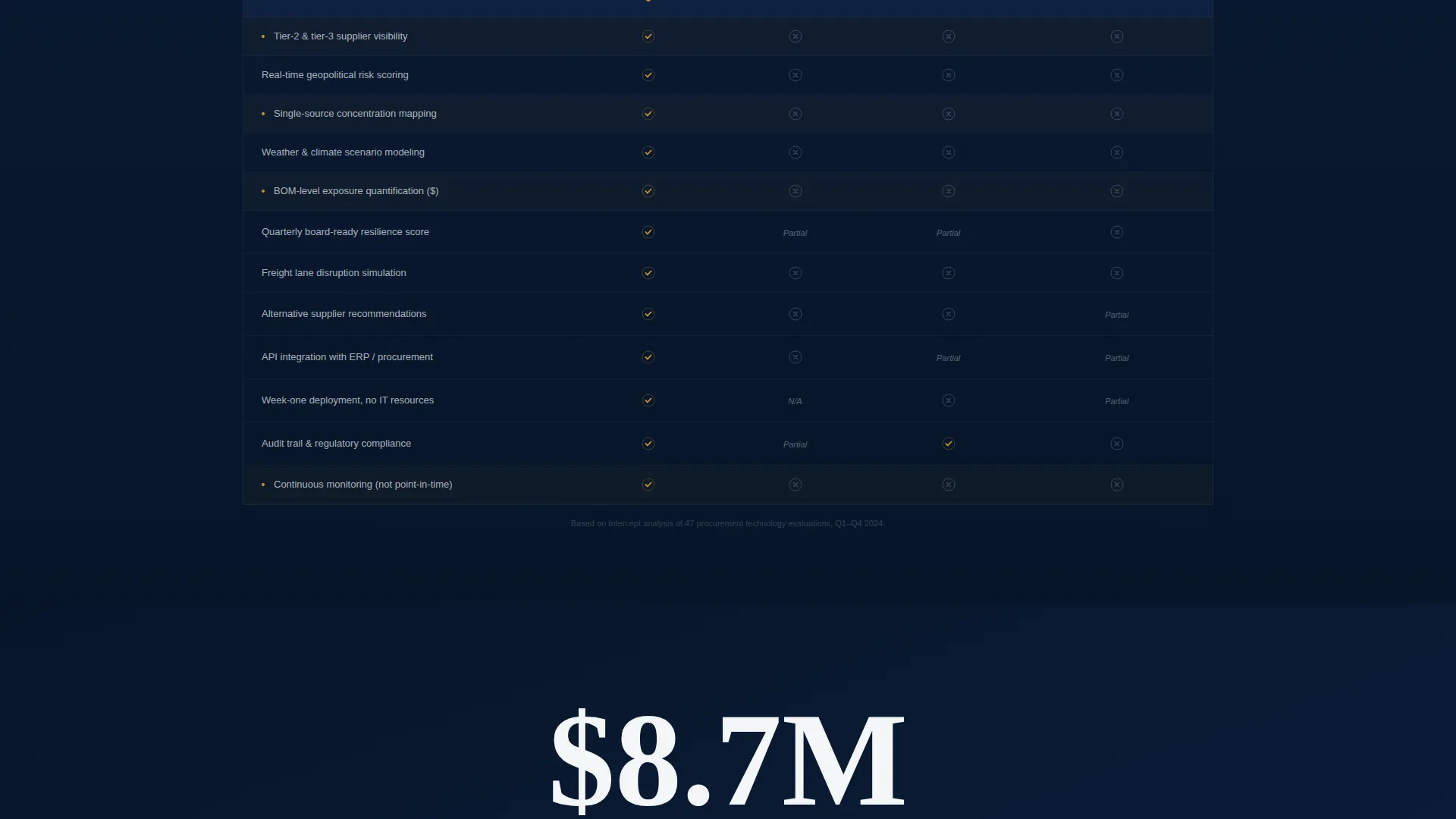The width and height of the screenshot is (1456, 819).
Task: Select 'Single-source concentration mapping' row text
Action: (355, 114)
